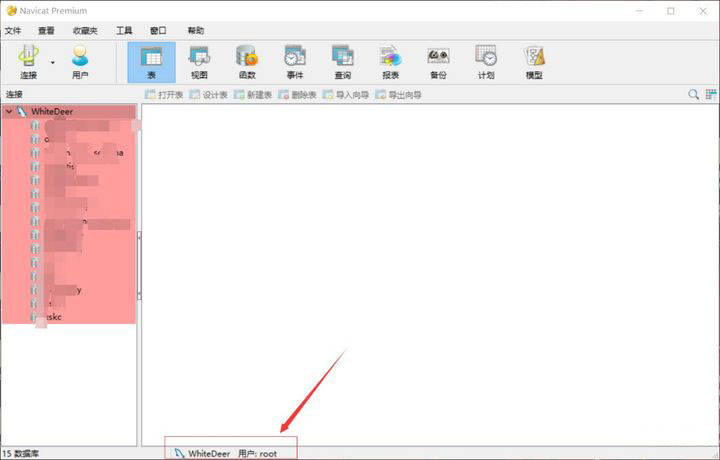The width and height of the screenshot is (720, 460).
Task: Click the 连接 panel header label
Action: click(x=14, y=94)
